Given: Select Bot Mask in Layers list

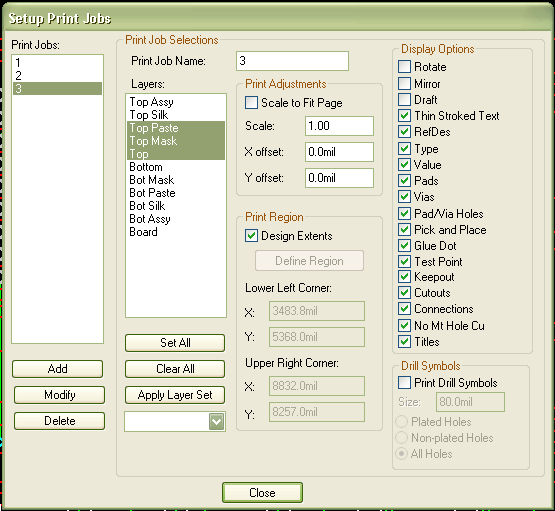Looking at the screenshot, I should tap(176, 180).
